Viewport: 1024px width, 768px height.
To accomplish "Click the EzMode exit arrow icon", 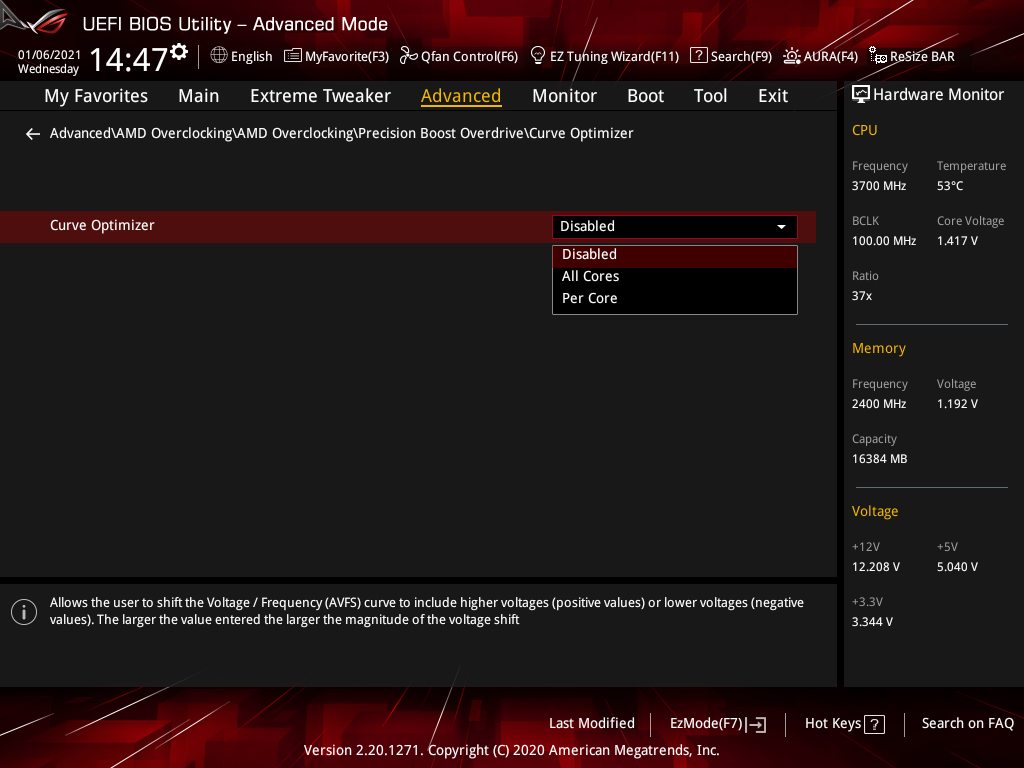I will [x=756, y=724].
